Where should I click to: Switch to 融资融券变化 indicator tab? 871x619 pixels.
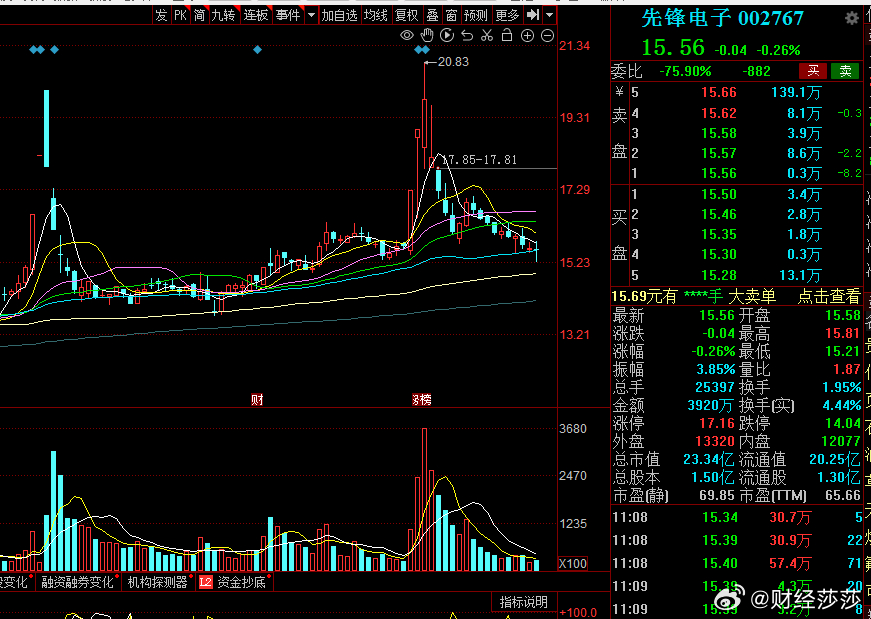[77, 582]
